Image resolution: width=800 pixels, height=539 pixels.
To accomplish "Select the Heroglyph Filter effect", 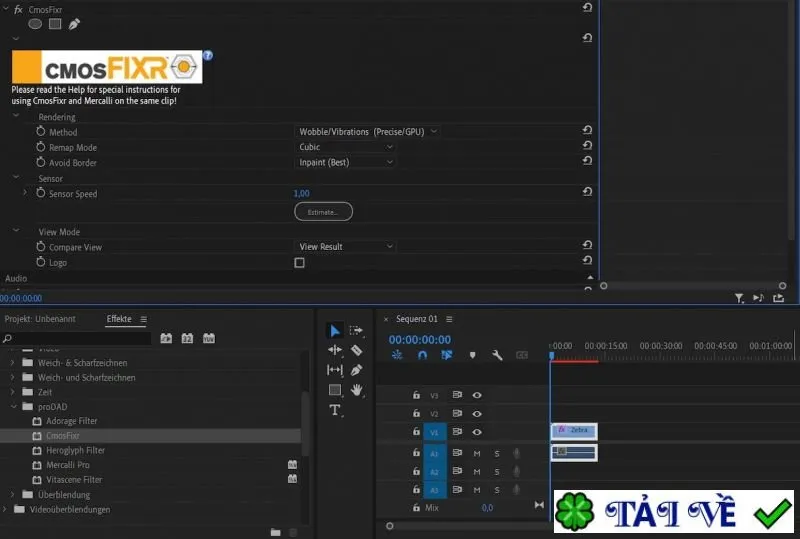I will click(x=75, y=450).
